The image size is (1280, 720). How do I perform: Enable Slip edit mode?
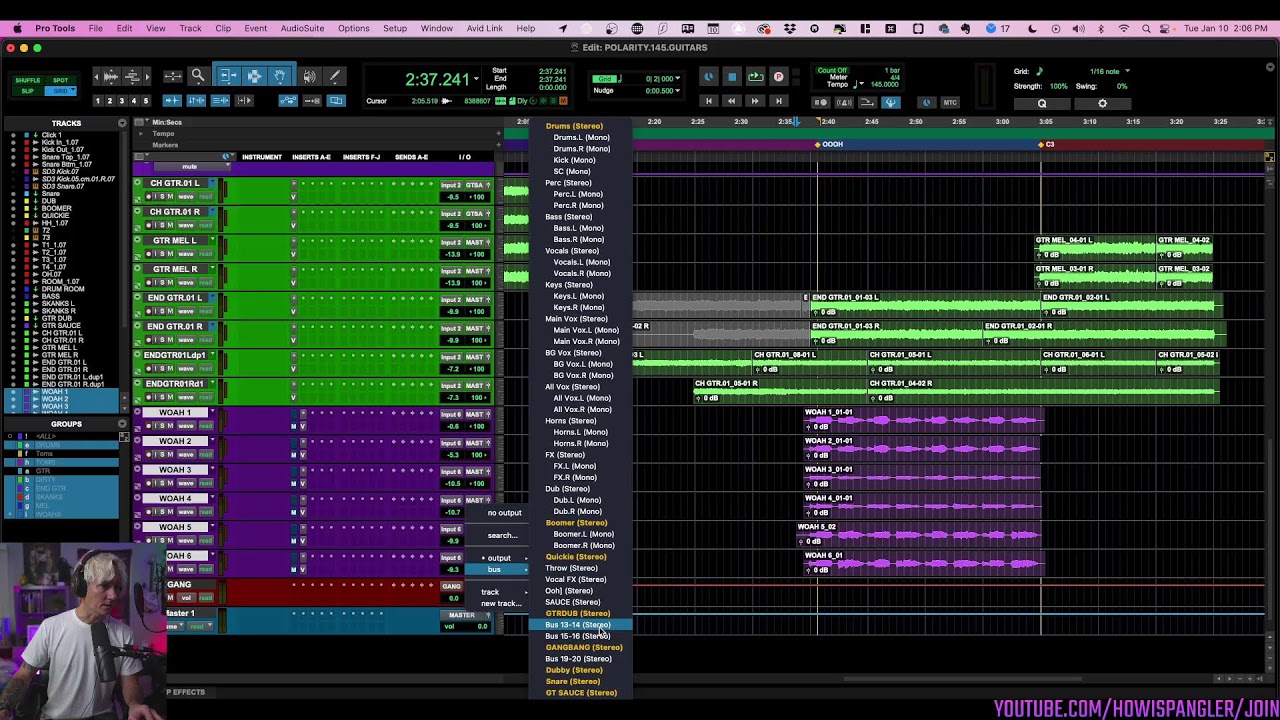coord(27,91)
